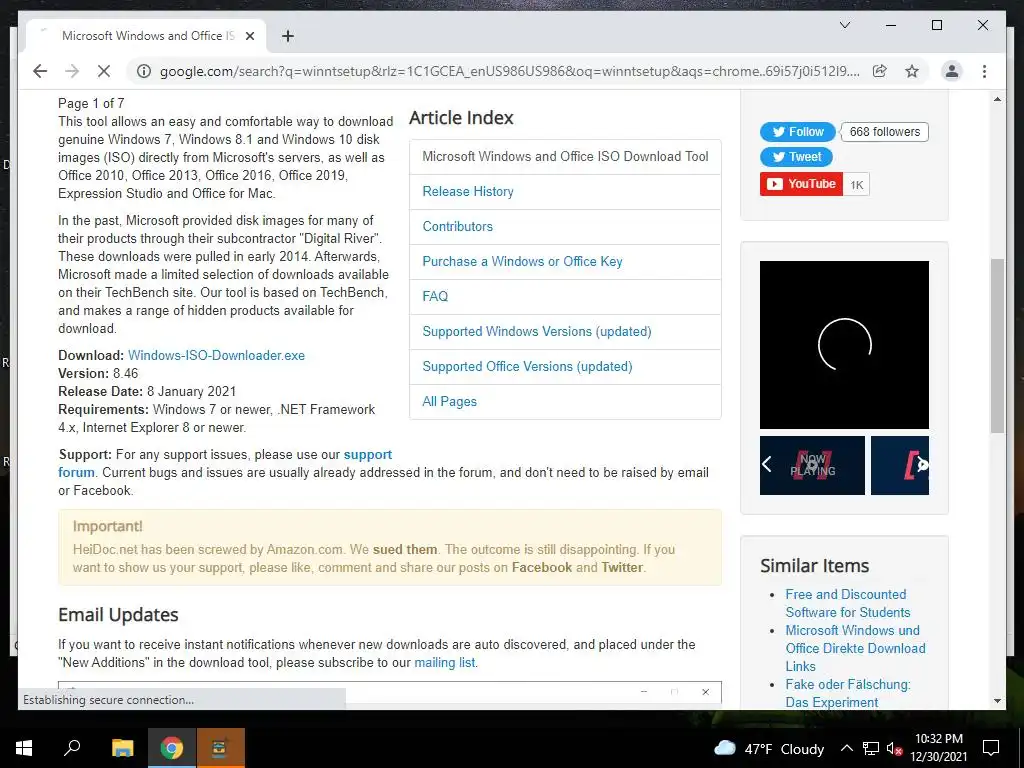Screen dimensions: 1024x768
Task: Click the greyed-out forward arrow
Action: click(x=72, y=71)
